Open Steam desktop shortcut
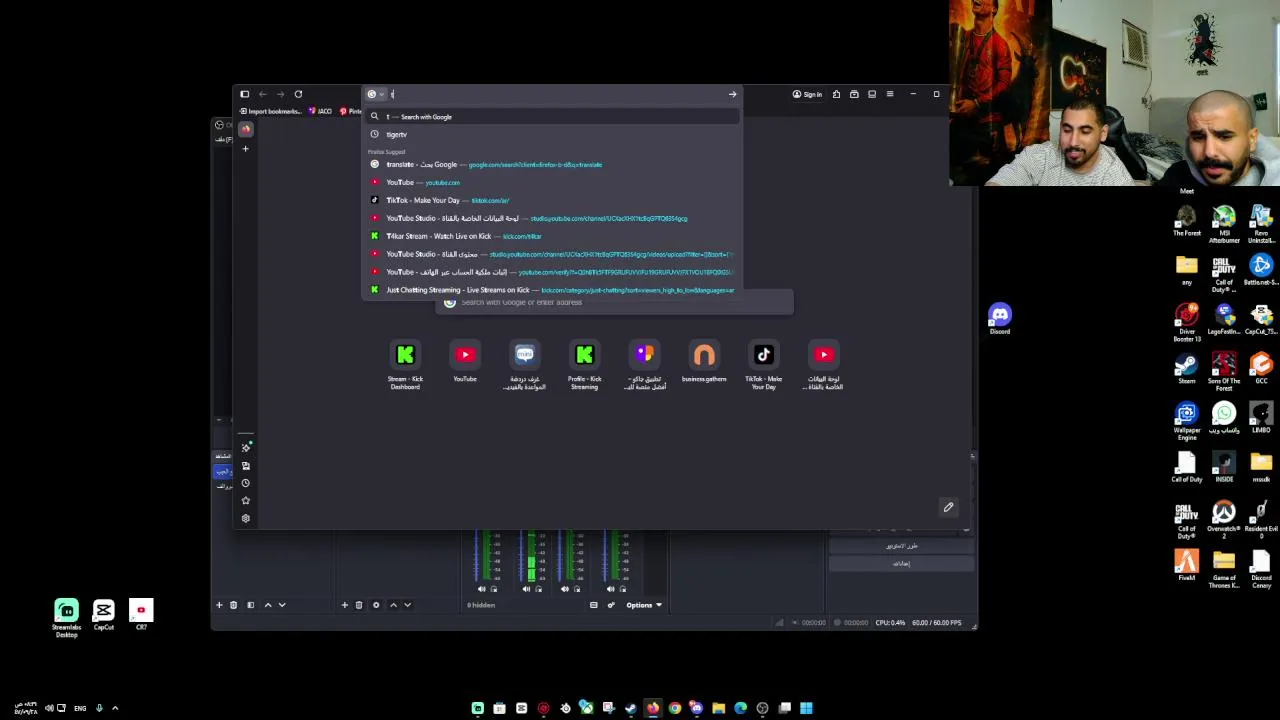The height and width of the screenshot is (720, 1280). 1187,368
